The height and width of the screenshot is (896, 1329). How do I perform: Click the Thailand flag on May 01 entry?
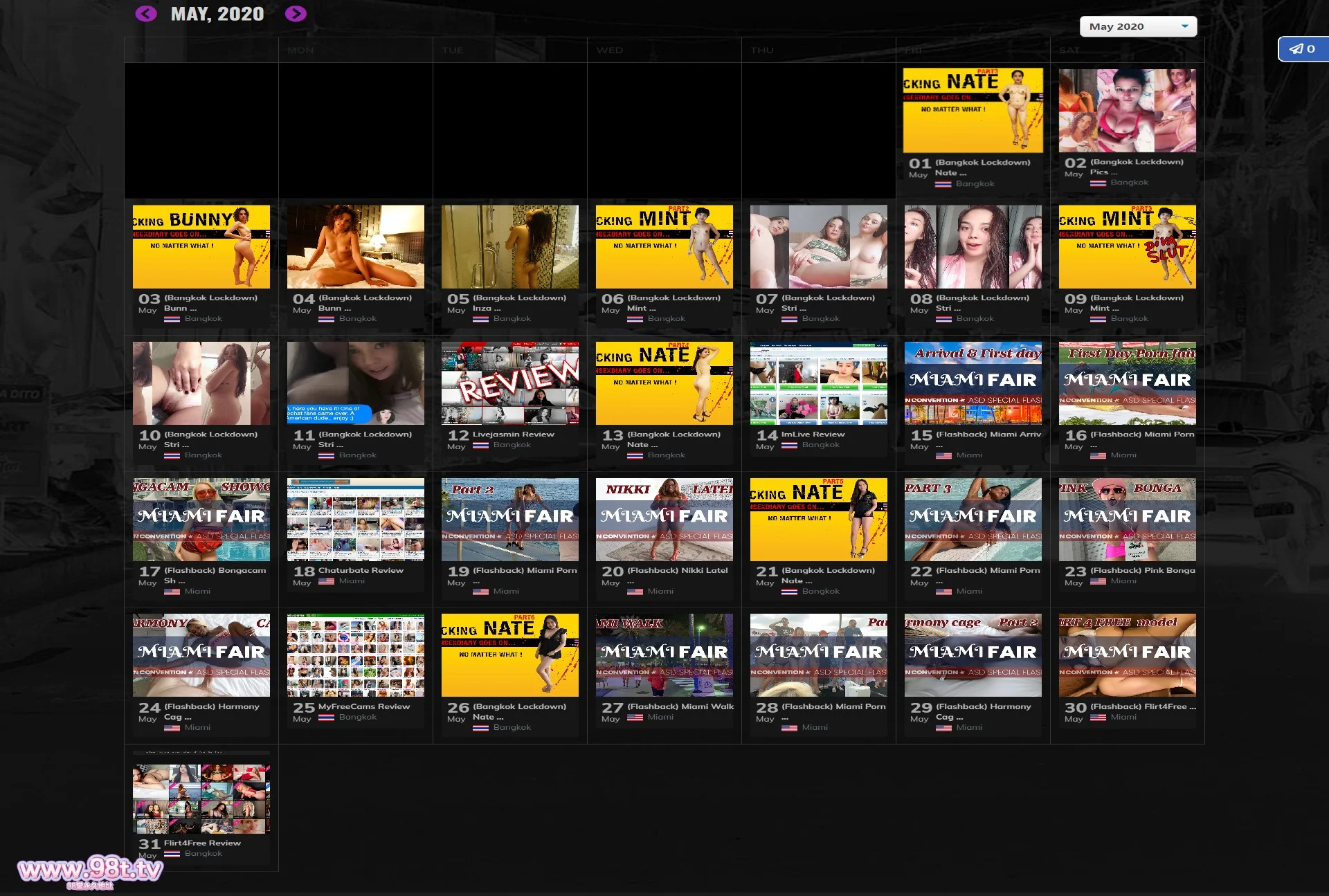click(943, 184)
